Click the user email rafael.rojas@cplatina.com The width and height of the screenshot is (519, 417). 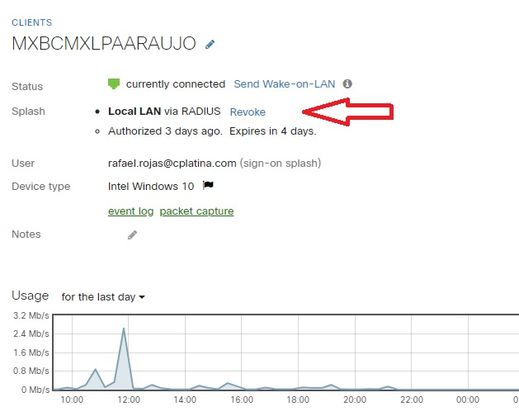tap(172, 163)
